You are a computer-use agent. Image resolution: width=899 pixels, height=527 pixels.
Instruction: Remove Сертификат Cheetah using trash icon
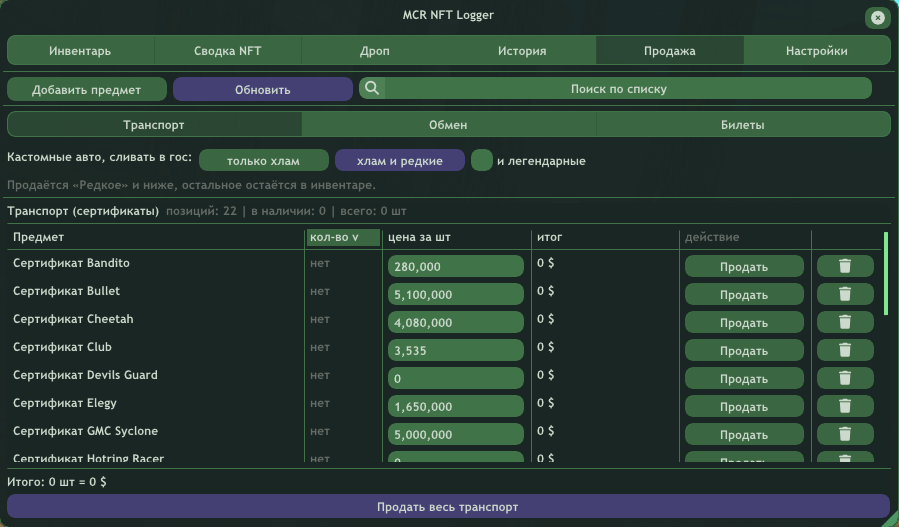[x=845, y=322]
